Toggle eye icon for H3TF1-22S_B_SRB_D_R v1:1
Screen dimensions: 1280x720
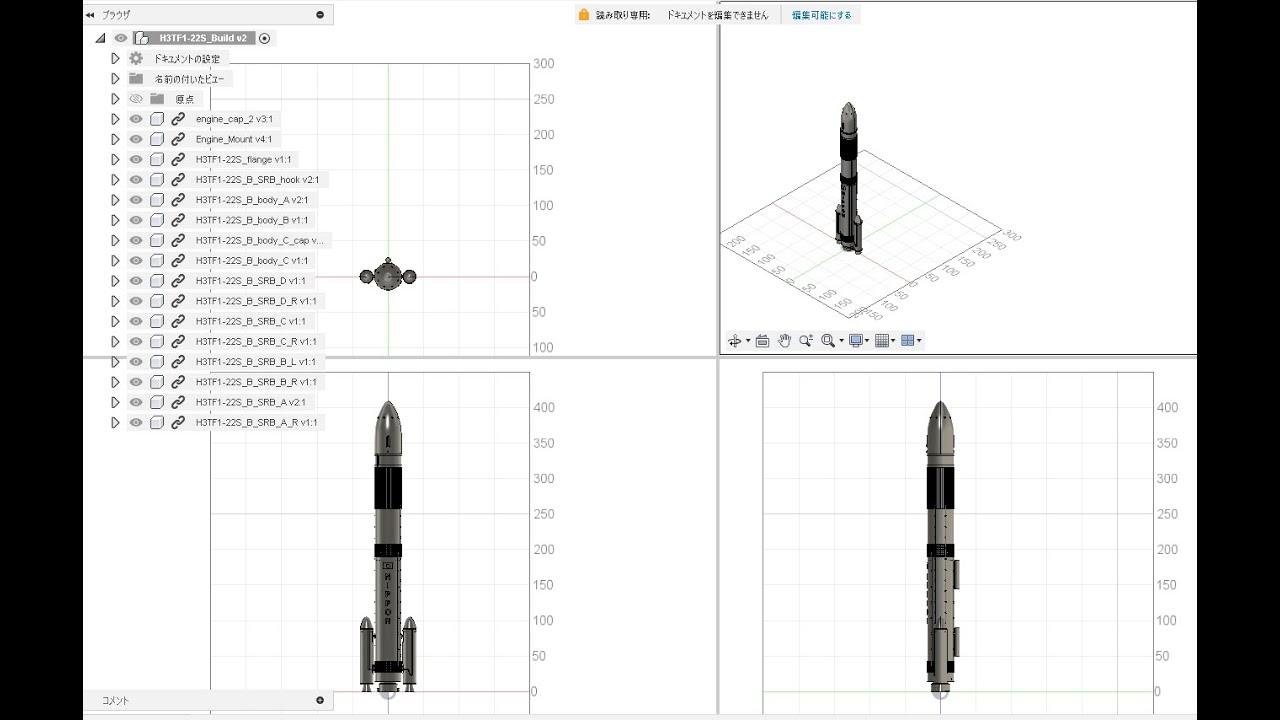pos(136,301)
